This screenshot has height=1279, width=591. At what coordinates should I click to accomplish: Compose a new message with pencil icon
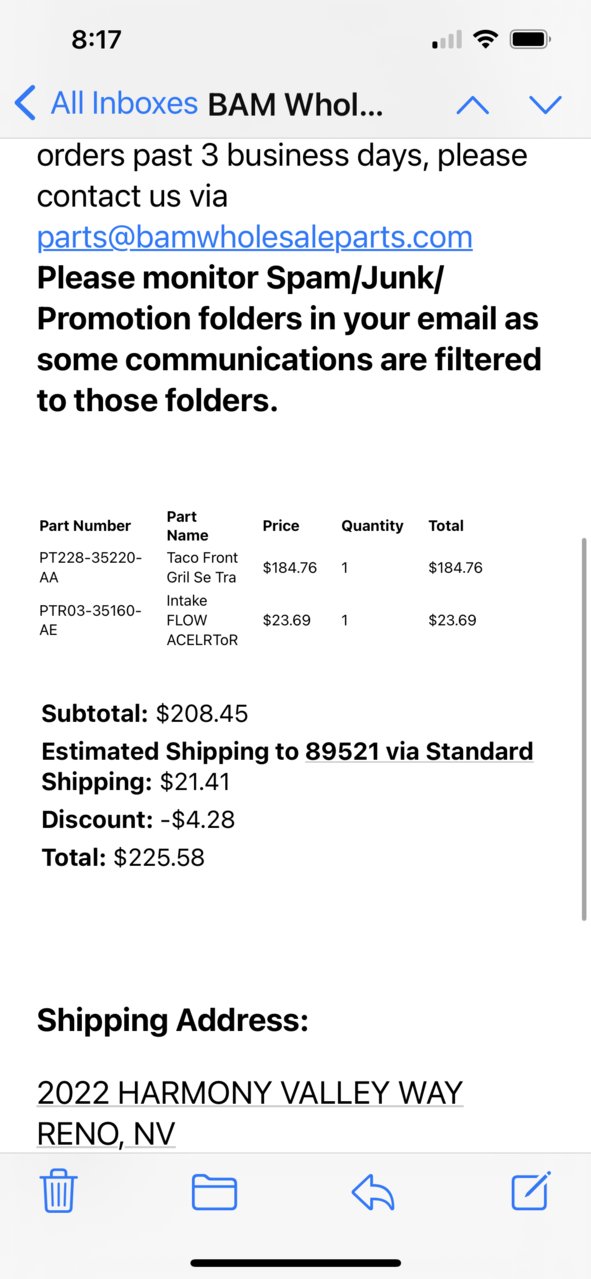(x=531, y=1190)
